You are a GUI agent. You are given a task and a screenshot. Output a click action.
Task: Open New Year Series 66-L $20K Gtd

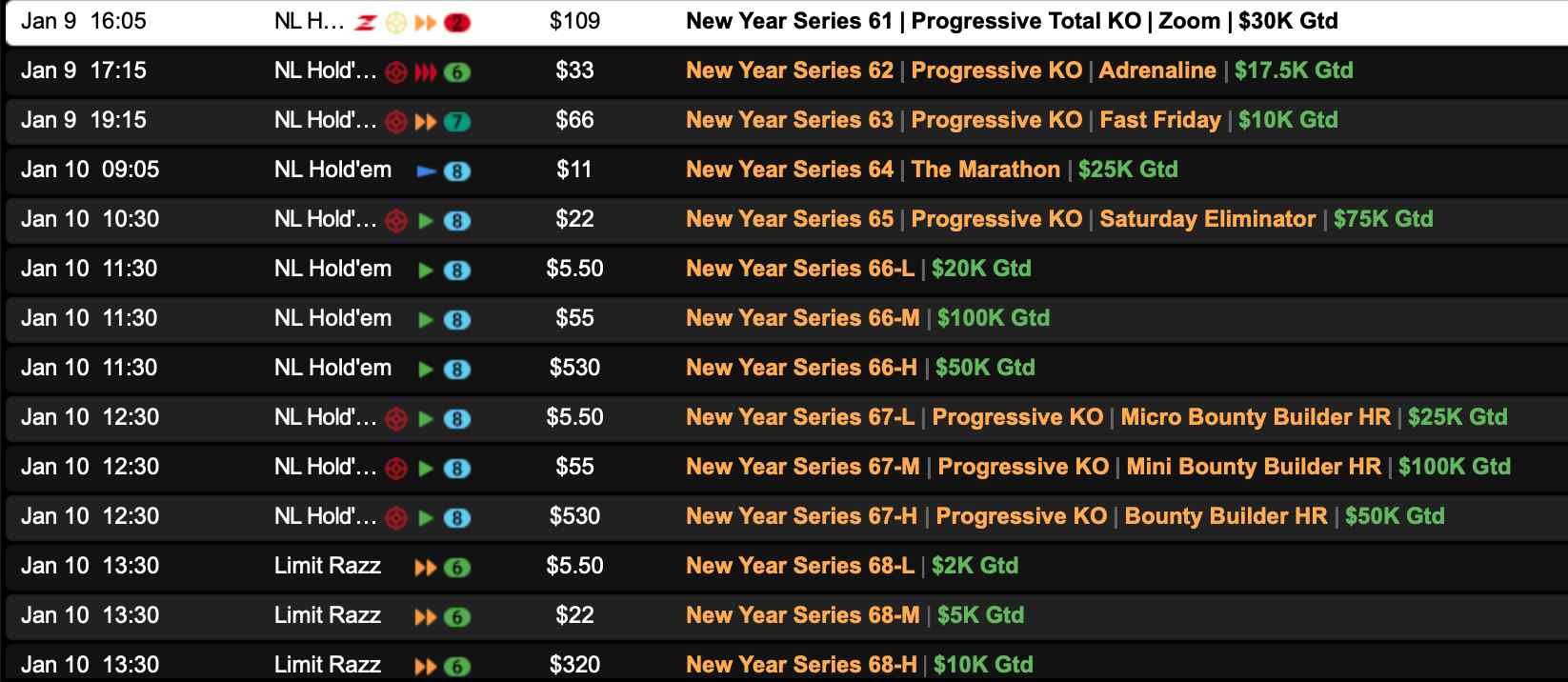click(857, 269)
